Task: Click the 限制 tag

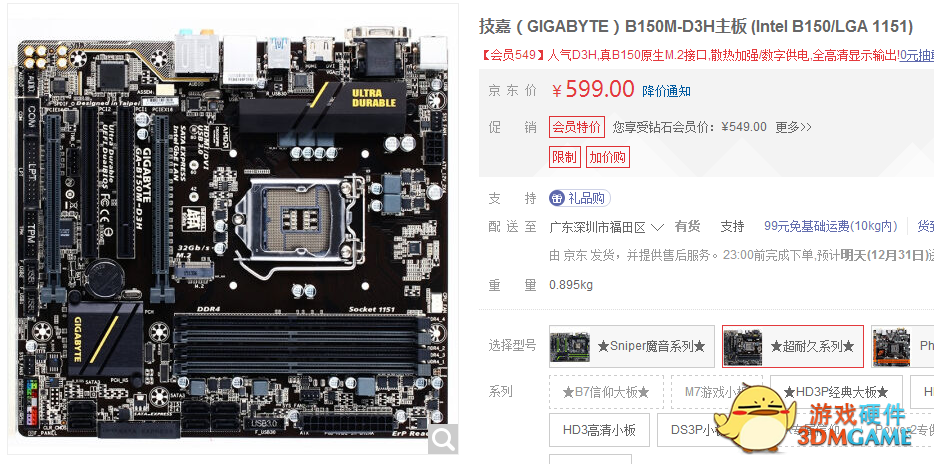Action: tap(565, 157)
